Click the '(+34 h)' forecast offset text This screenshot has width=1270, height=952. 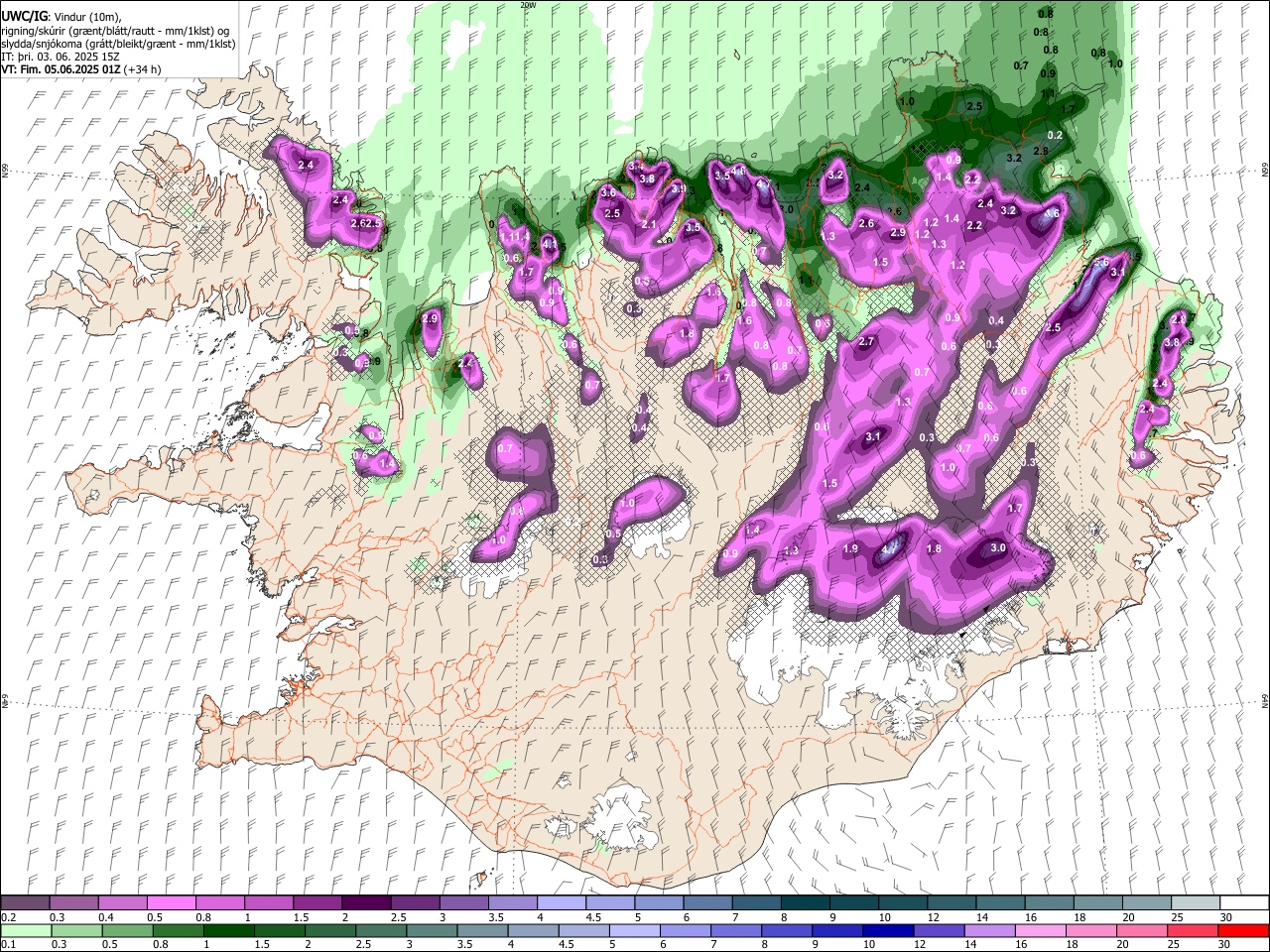[x=143, y=70]
